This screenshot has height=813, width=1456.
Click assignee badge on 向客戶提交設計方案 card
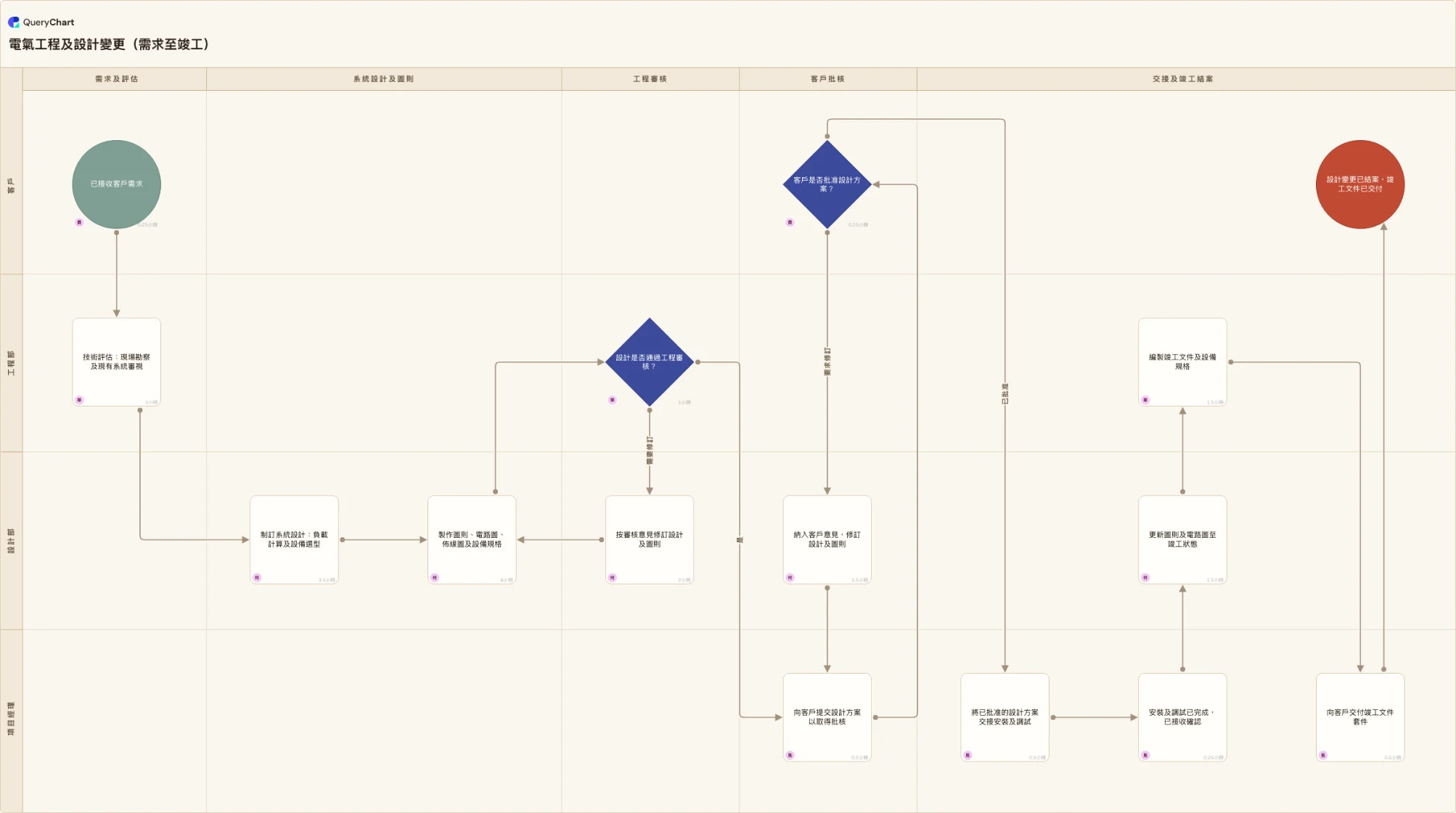790,756
